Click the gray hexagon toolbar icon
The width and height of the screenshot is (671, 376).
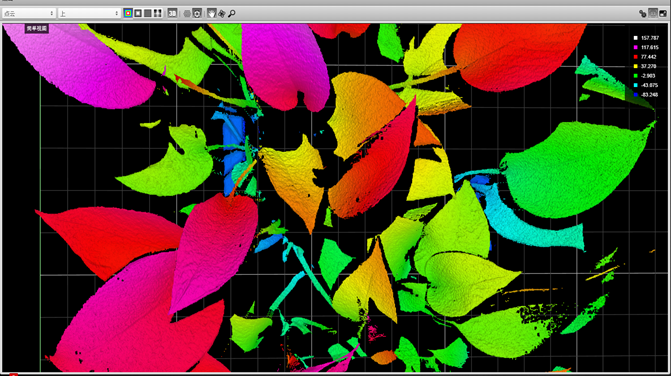click(187, 14)
